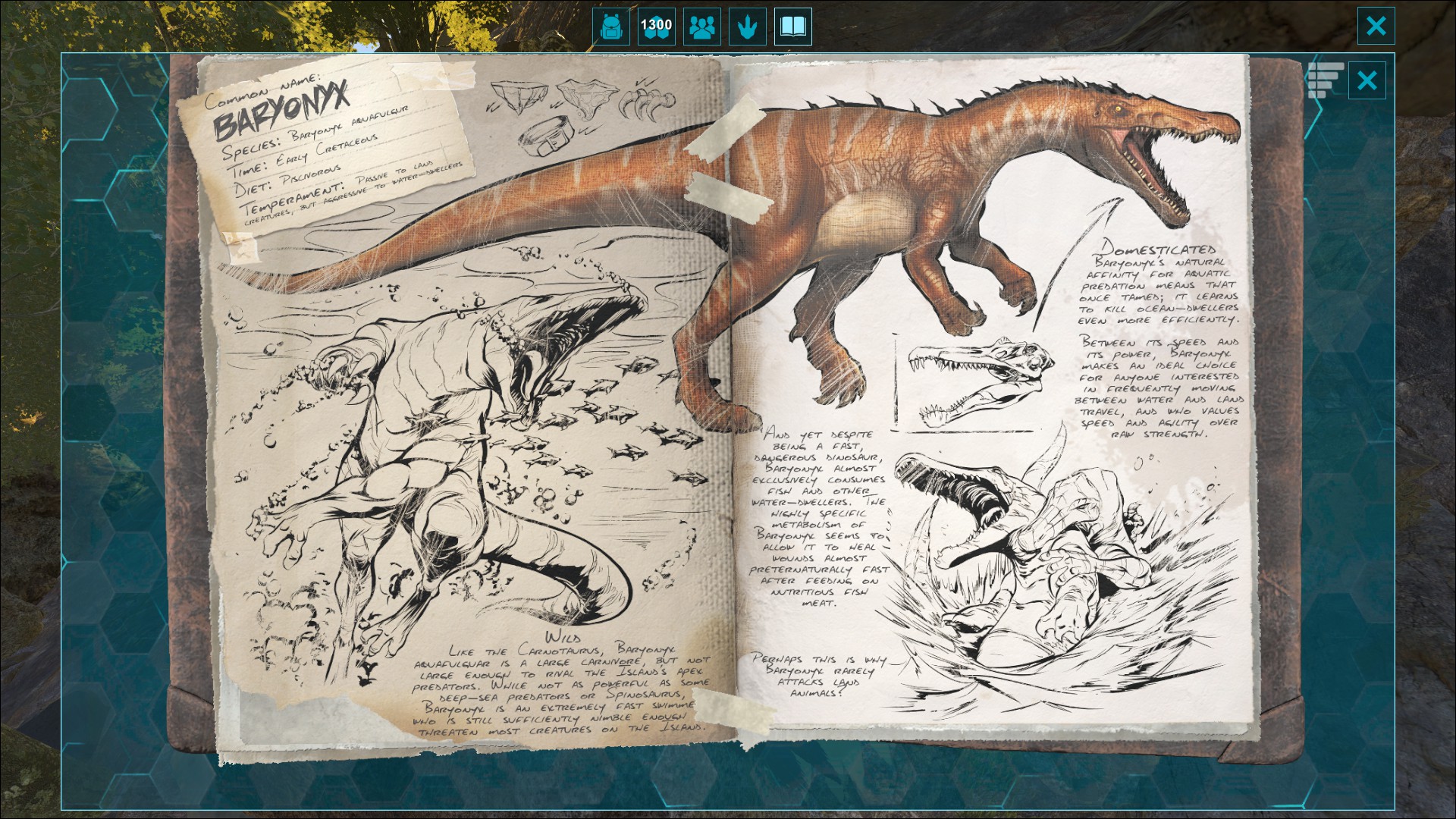Close the Baryonyx dossier panel

(x=1367, y=80)
